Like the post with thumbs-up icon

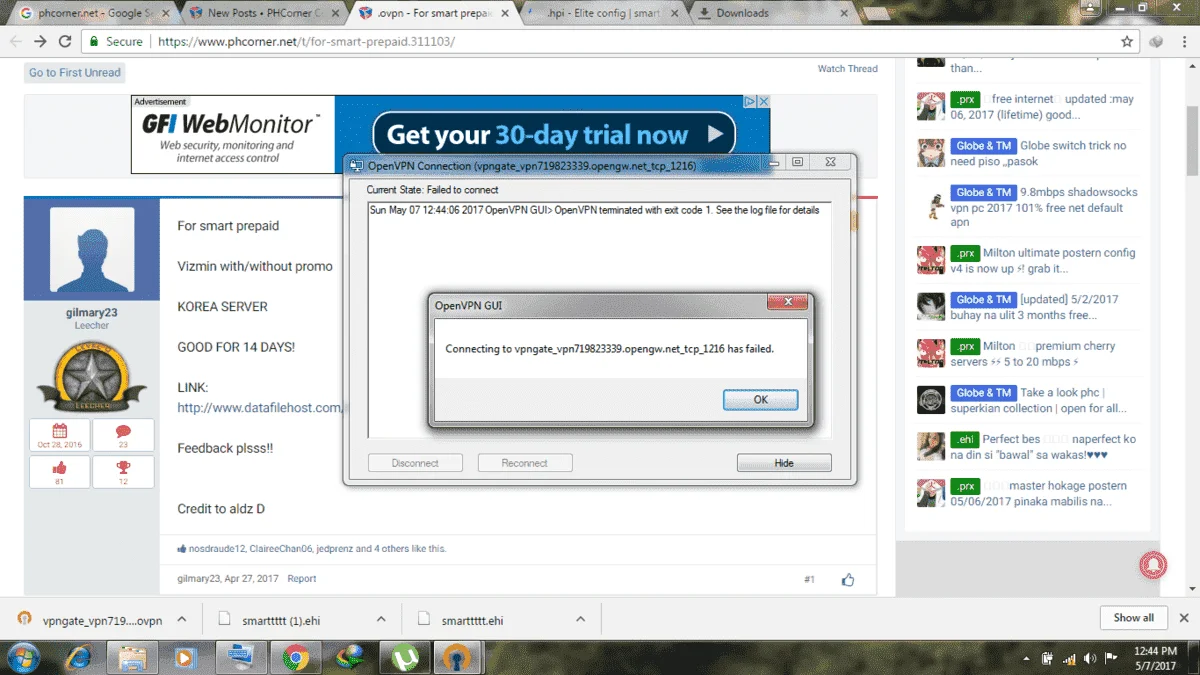coord(848,579)
